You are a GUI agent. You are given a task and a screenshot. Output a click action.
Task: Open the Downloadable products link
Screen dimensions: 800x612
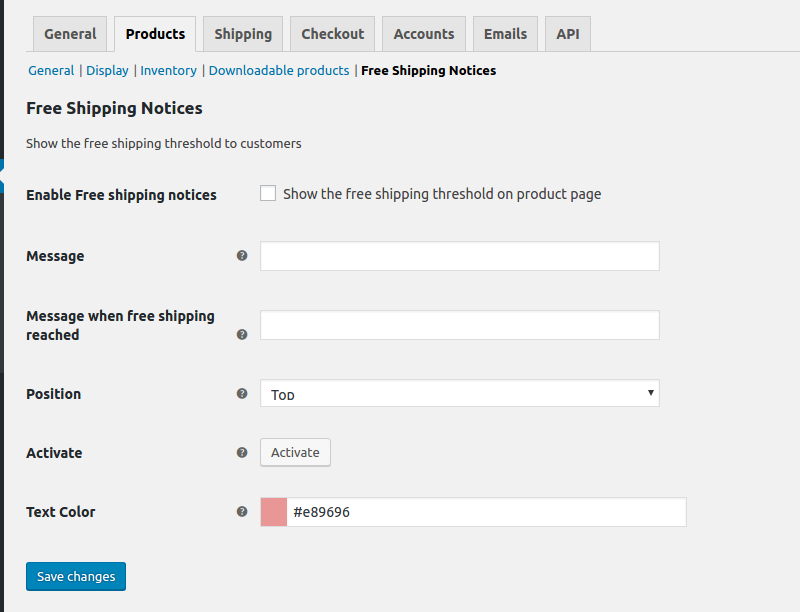[x=279, y=70]
